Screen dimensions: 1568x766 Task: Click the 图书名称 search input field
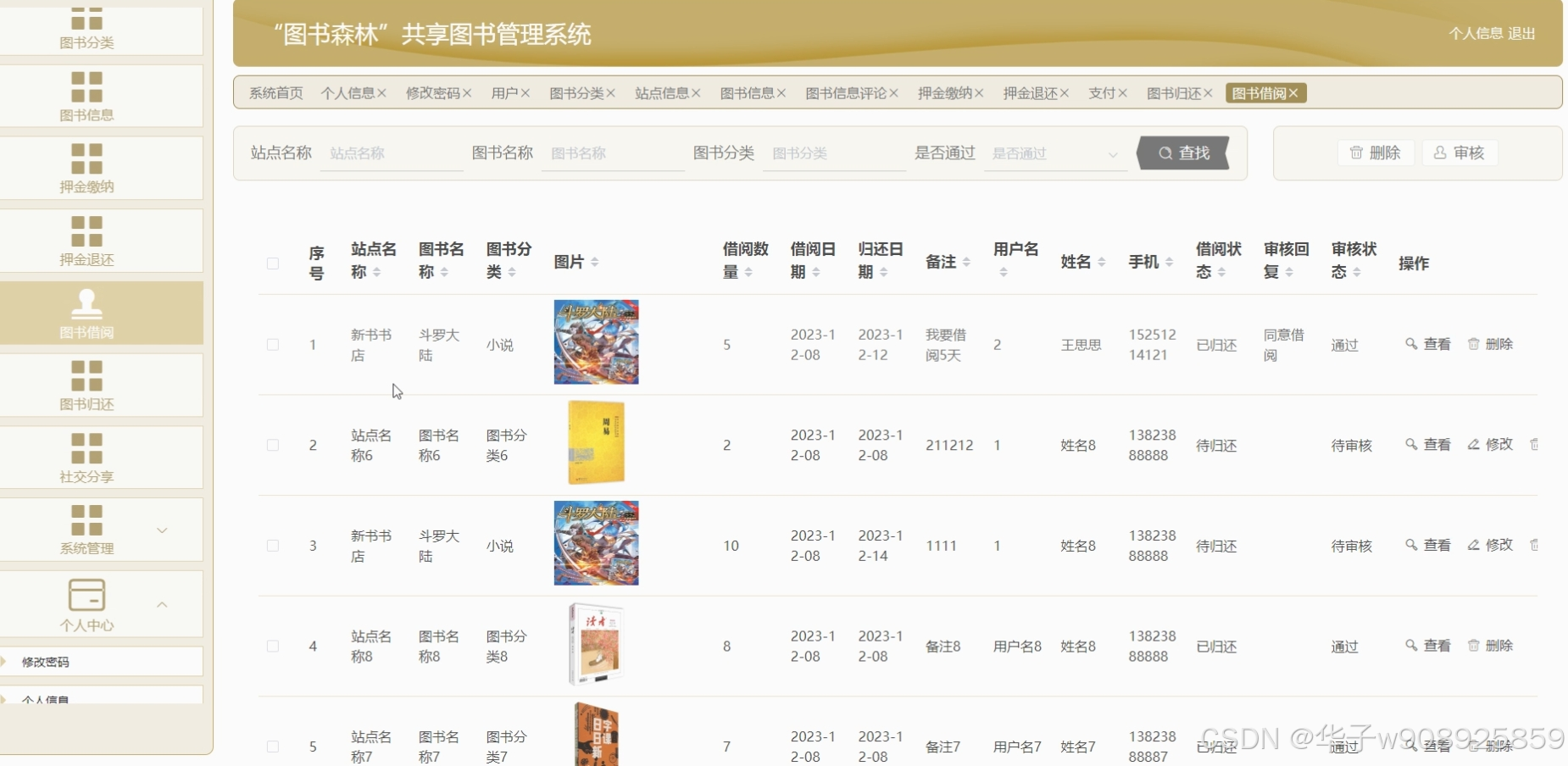[612, 153]
